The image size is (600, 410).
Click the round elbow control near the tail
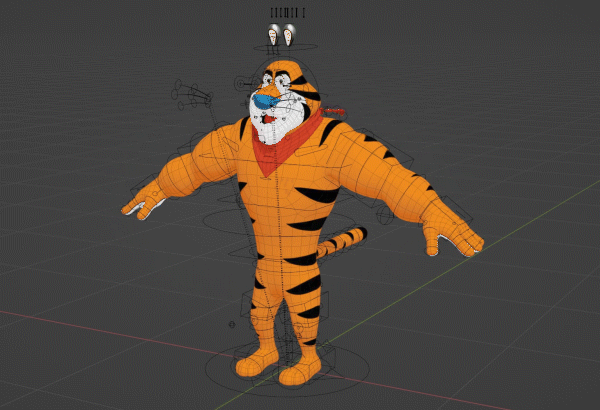pos(385,216)
